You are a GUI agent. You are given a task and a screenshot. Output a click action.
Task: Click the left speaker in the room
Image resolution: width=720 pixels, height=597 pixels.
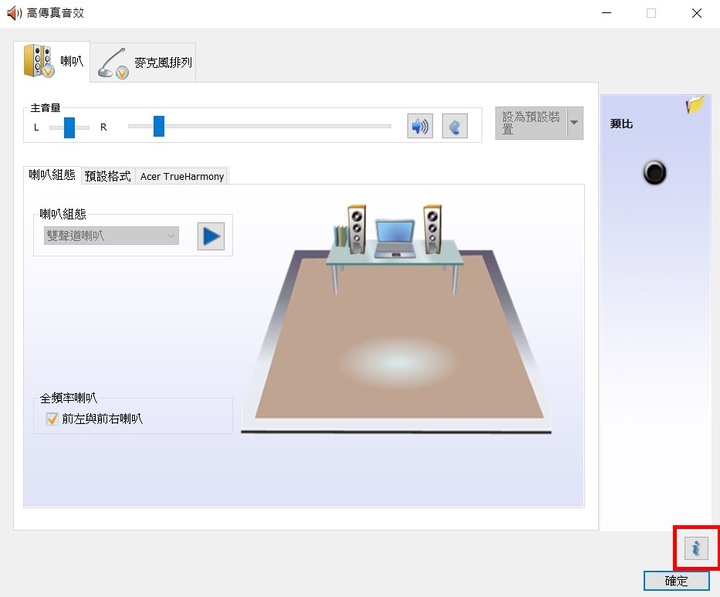click(357, 229)
